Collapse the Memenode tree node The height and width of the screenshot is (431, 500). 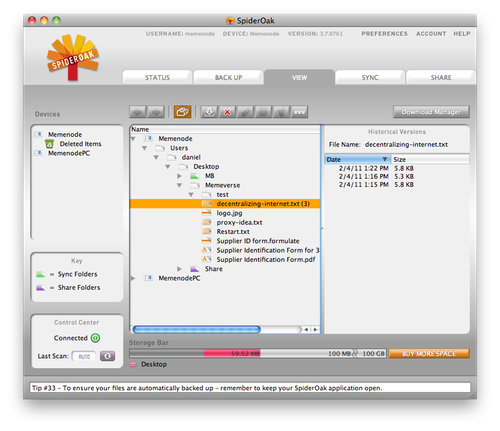133,139
